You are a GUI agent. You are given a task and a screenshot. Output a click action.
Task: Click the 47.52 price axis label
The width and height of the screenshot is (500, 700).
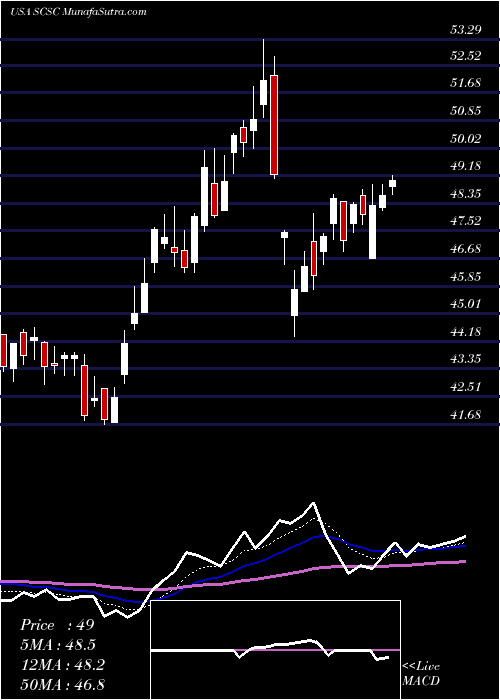tap(467, 221)
